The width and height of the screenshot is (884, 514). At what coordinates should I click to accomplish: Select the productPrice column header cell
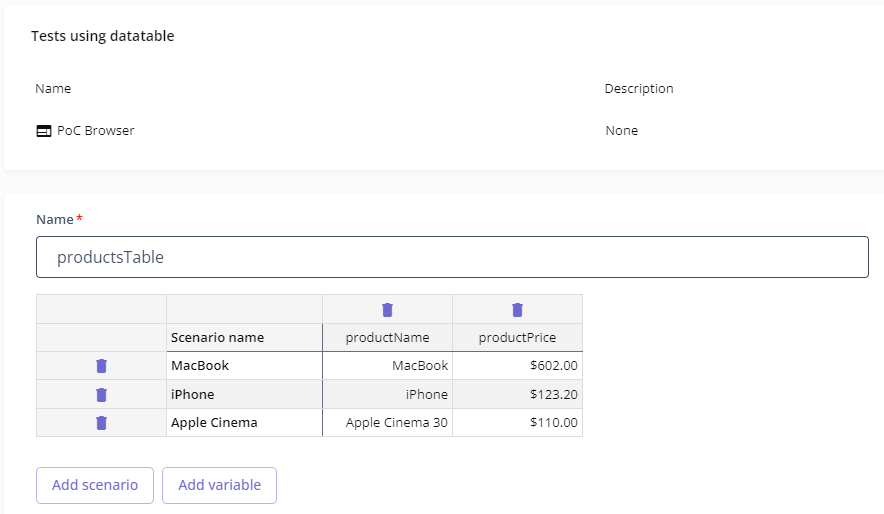point(517,338)
